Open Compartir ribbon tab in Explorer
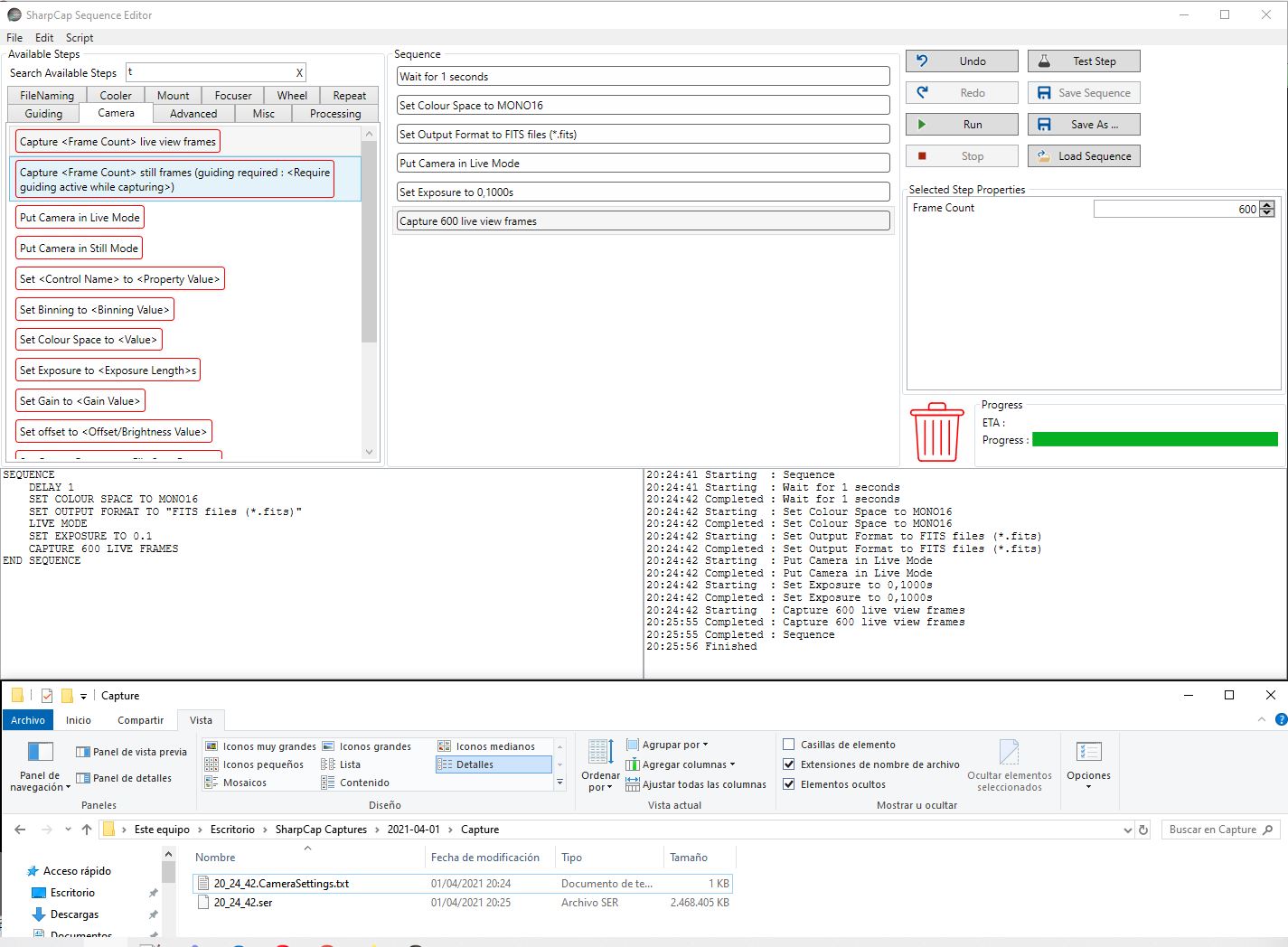The width and height of the screenshot is (1288, 947). tap(140, 720)
